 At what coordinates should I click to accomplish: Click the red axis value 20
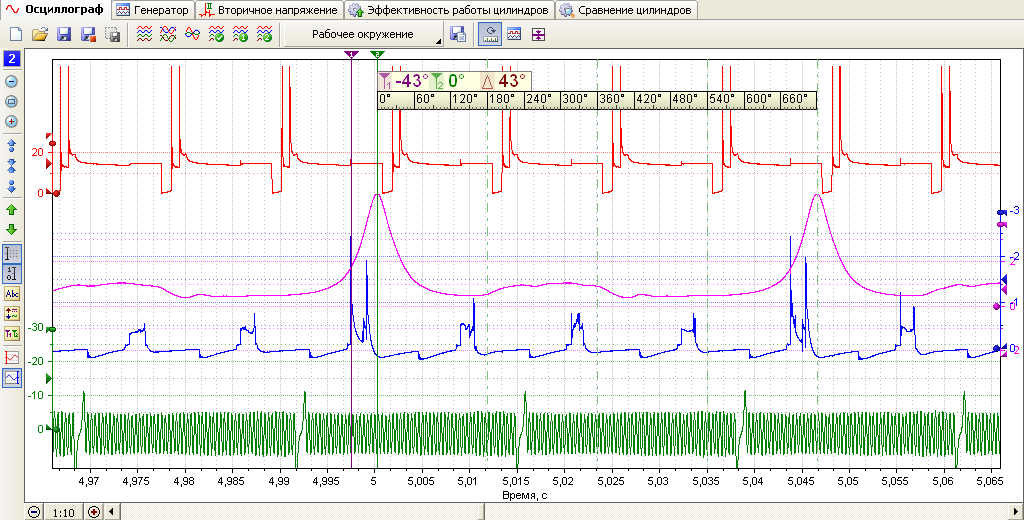pos(37,152)
